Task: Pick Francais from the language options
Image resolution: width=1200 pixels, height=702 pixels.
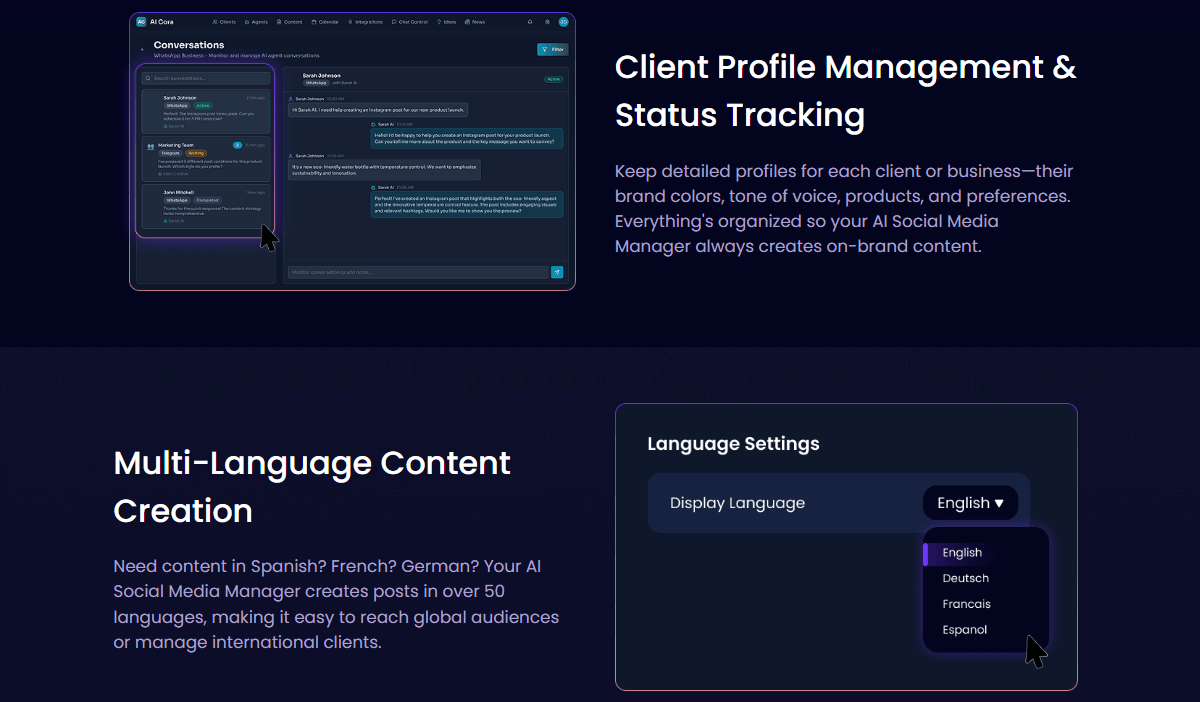Action: click(966, 604)
